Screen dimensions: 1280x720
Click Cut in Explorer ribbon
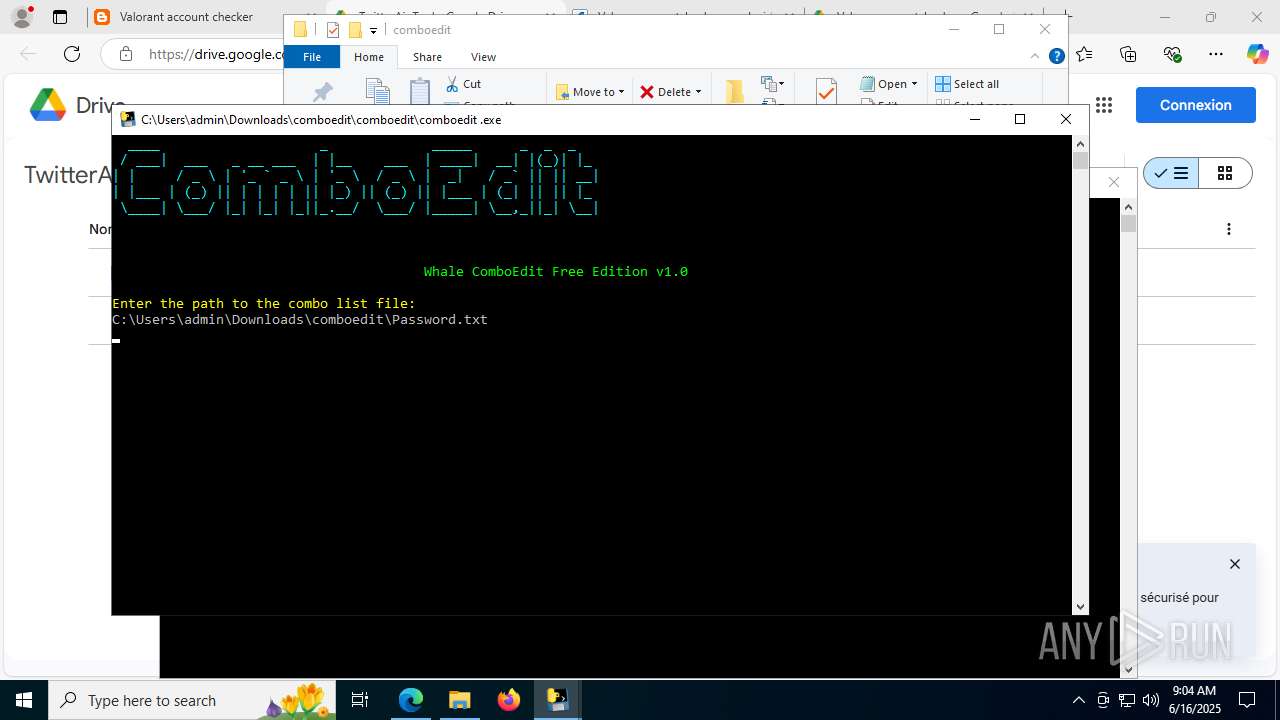(x=463, y=84)
